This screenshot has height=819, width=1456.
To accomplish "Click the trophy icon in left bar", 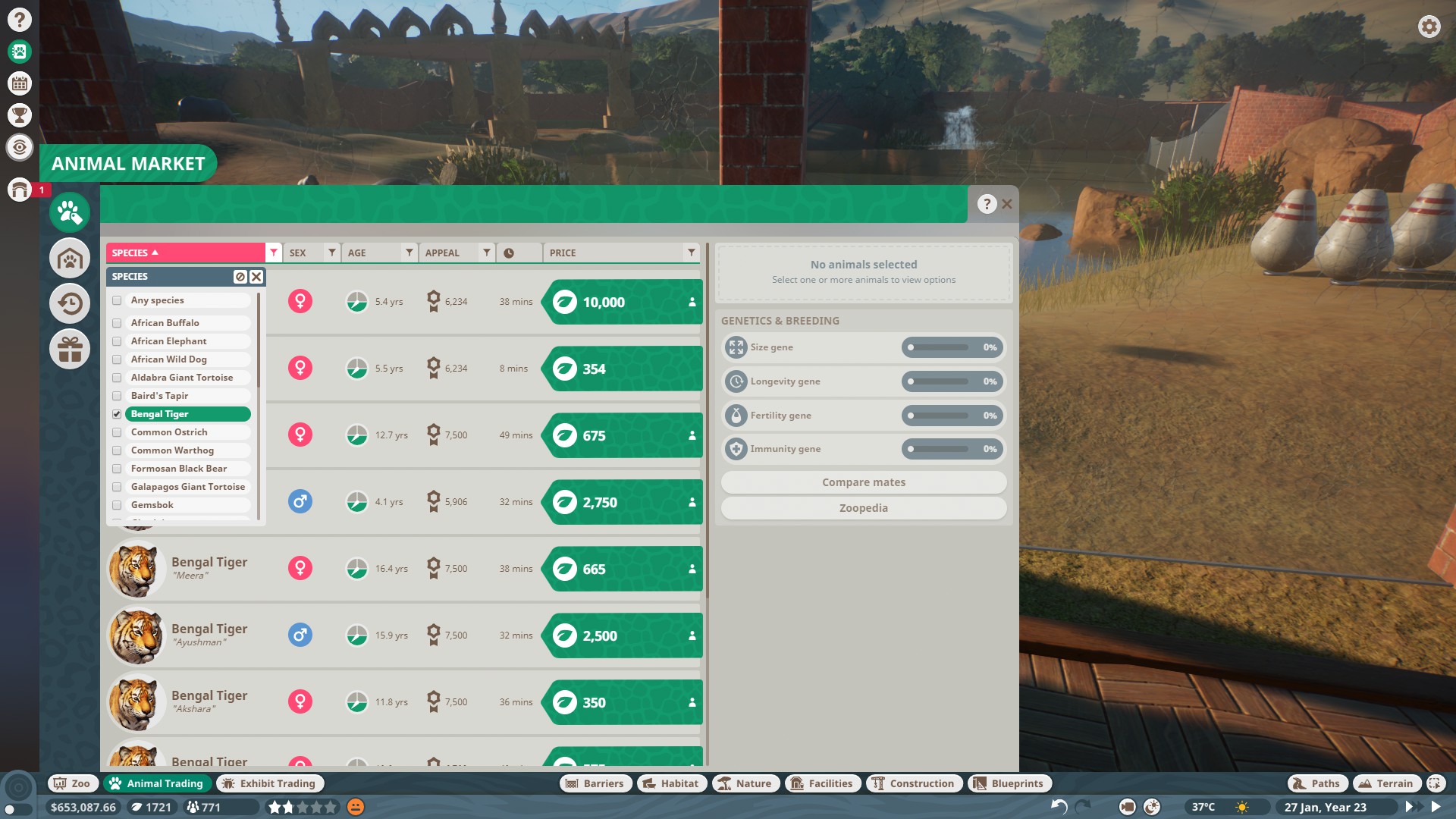I will [x=20, y=115].
